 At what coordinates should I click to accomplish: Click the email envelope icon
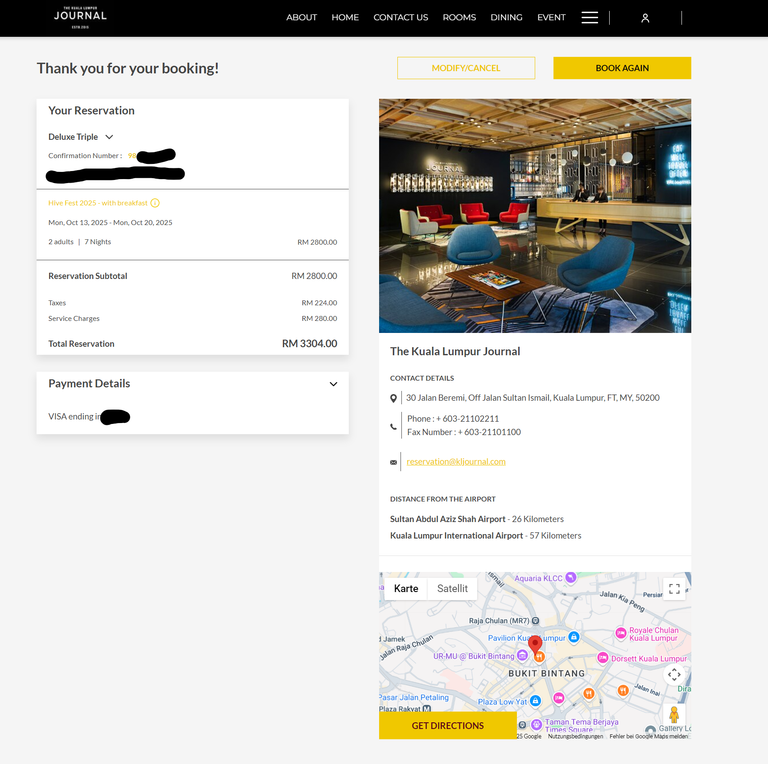pos(393,462)
